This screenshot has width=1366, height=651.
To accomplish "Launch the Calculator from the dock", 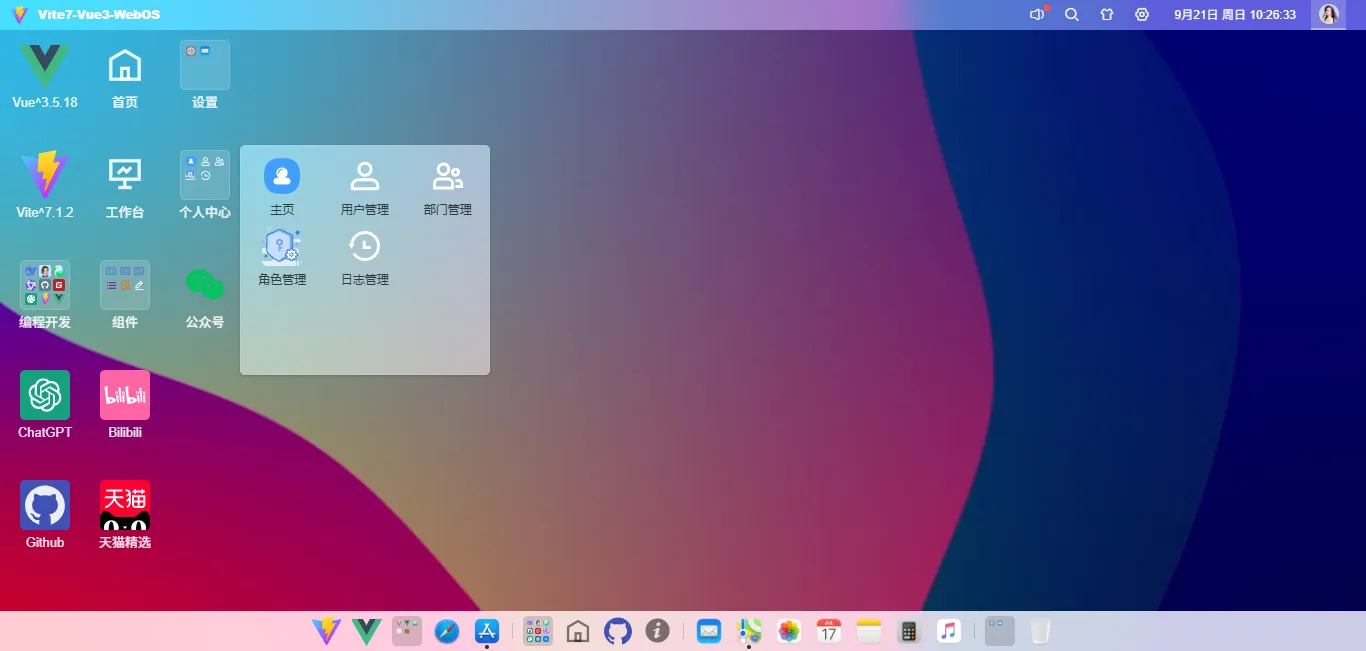I will pyautogui.click(x=908, y=631).
